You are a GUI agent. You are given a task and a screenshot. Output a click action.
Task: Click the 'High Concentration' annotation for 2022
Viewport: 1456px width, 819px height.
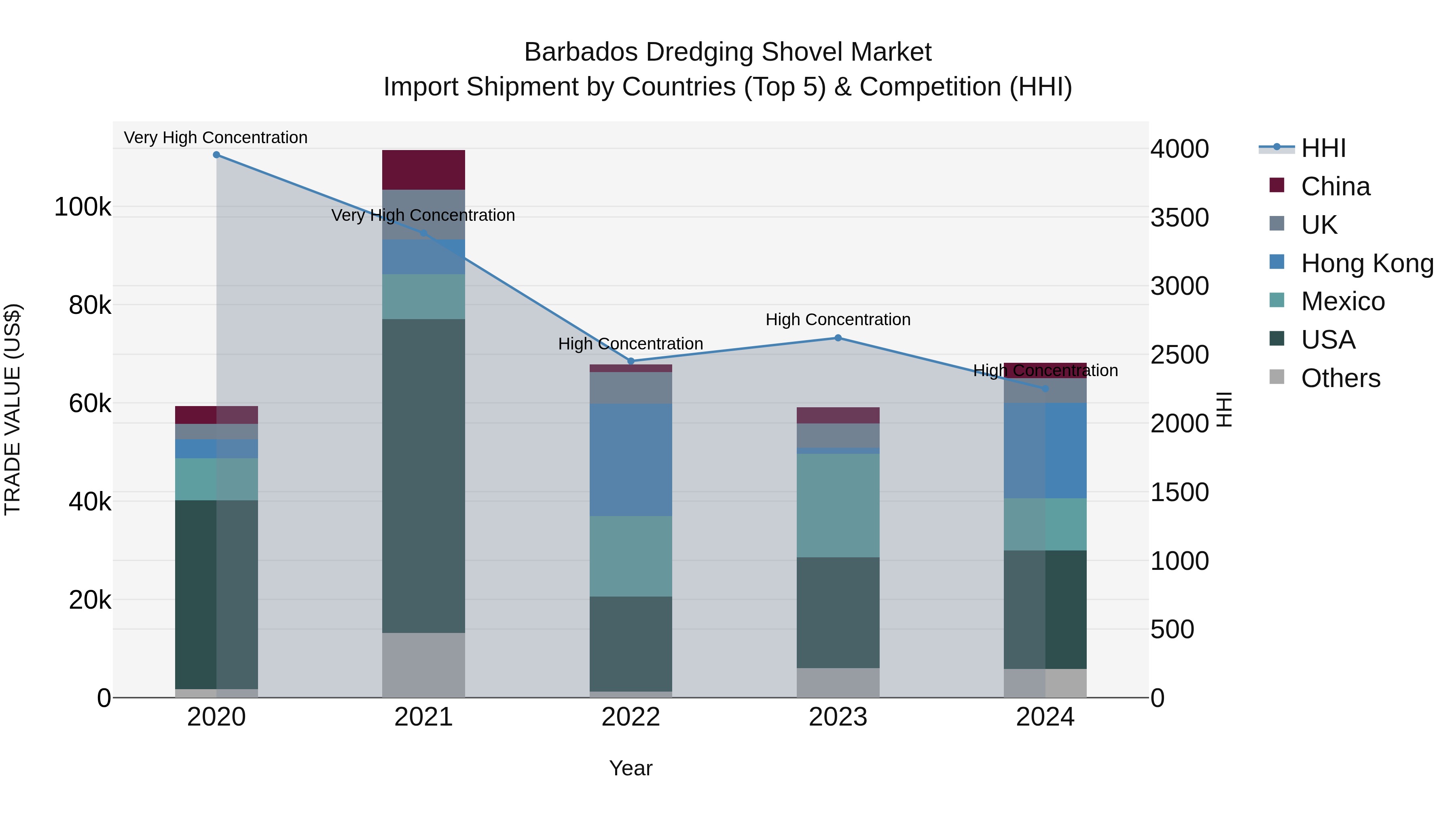tap(631, 344)
